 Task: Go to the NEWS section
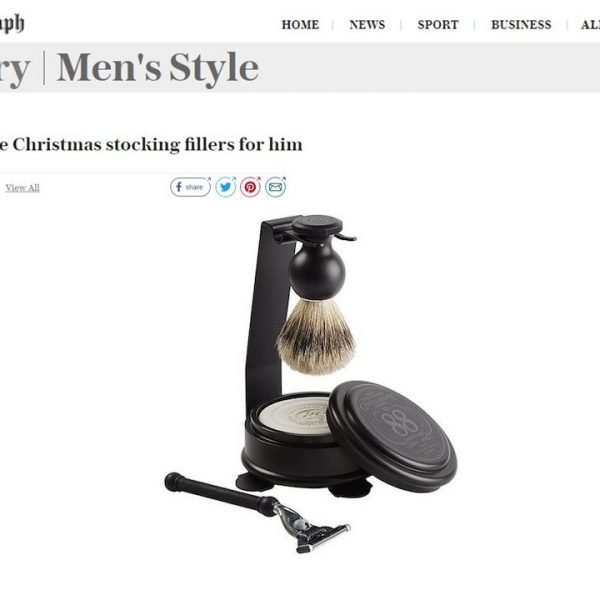point(367,25)
